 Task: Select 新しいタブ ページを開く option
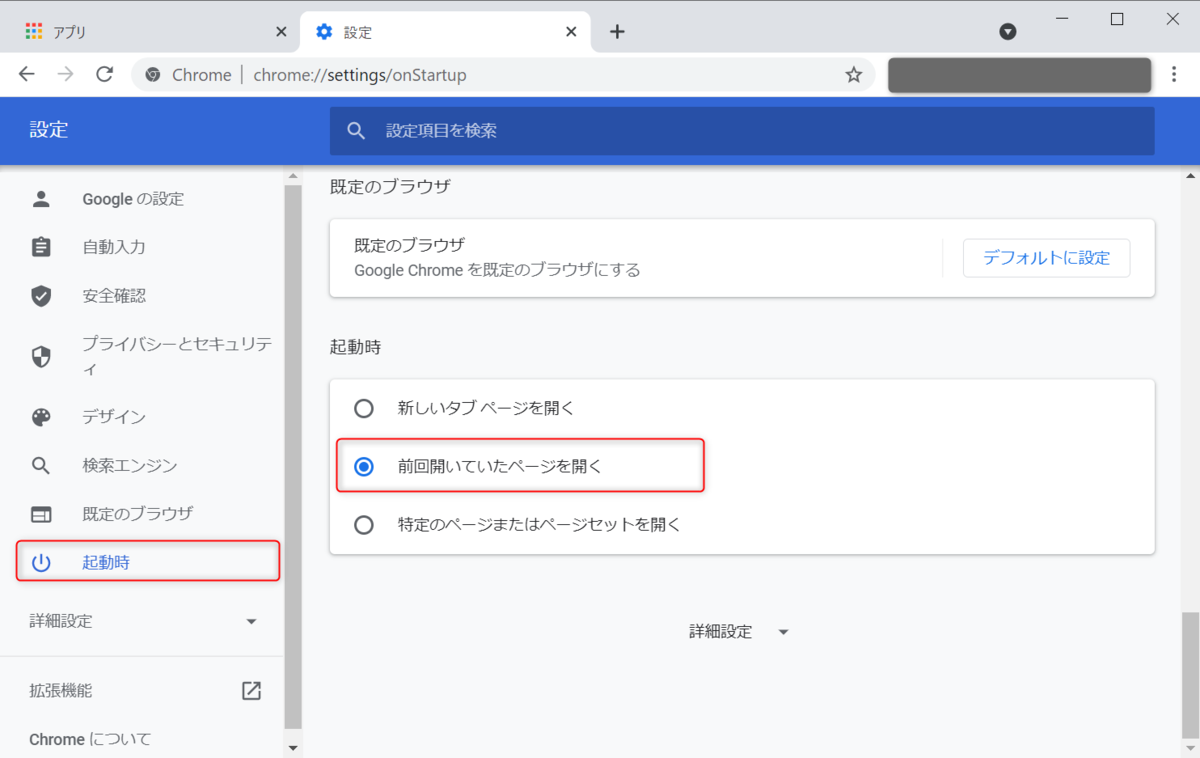363,408
